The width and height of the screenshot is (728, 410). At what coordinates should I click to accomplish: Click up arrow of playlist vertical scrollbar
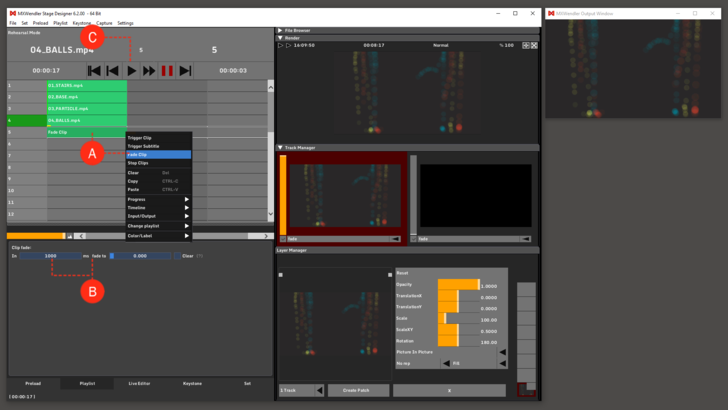pos(271,87)
